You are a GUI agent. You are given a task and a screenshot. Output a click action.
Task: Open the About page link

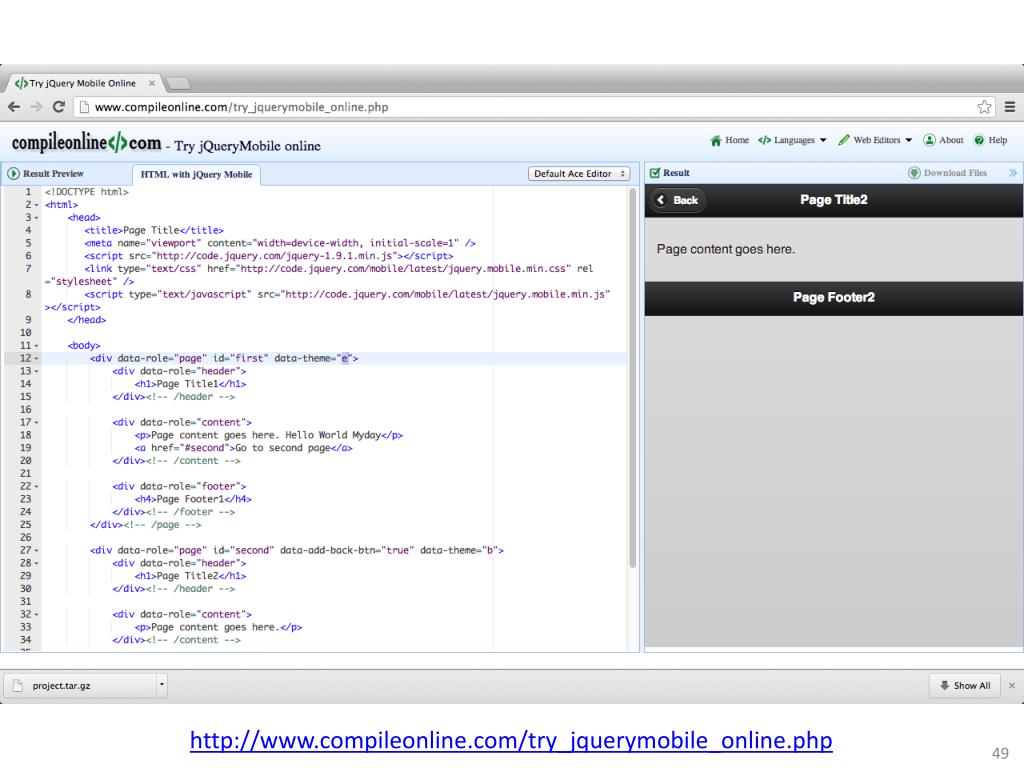coord(951,140)
